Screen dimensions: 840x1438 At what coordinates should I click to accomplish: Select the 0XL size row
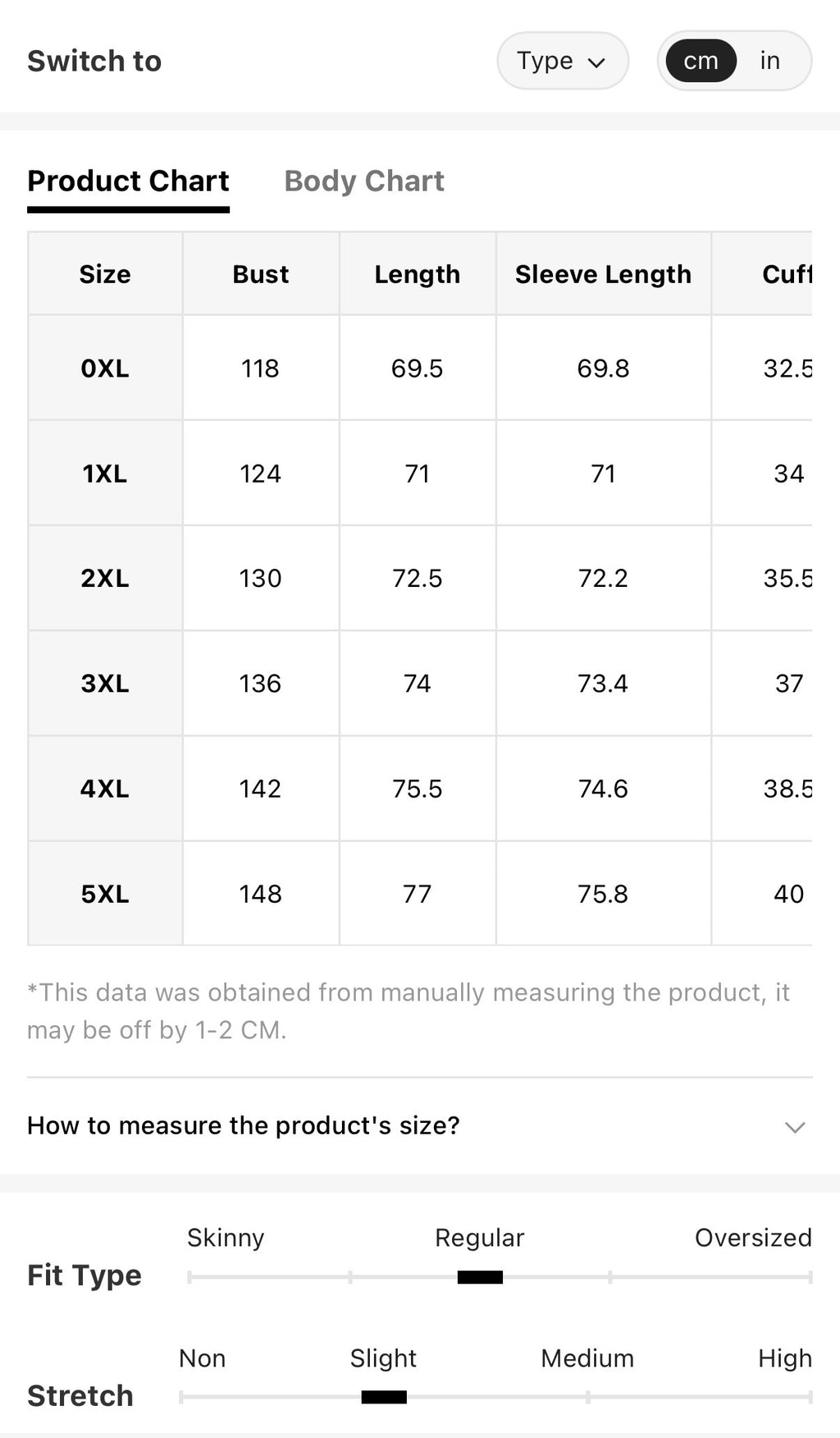(x=420, y=368)
